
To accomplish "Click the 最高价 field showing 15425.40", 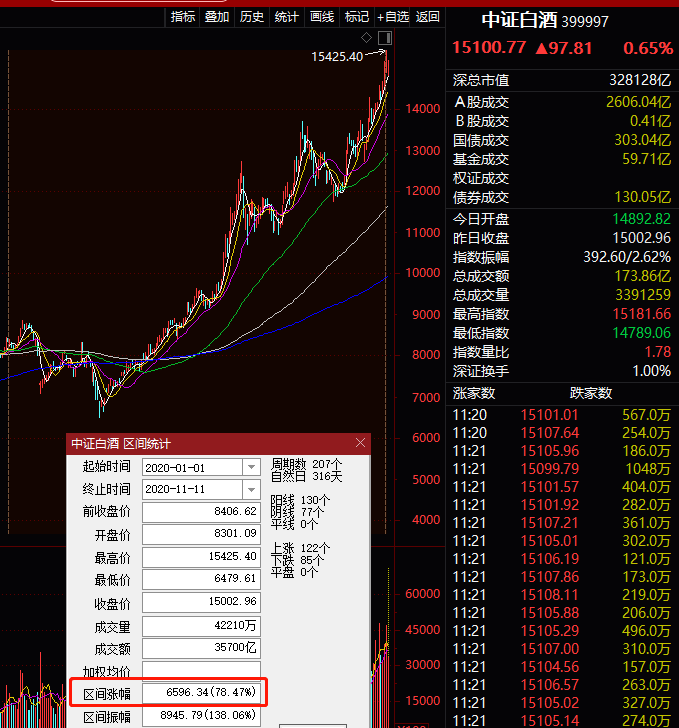I will [x=201, y=557].
